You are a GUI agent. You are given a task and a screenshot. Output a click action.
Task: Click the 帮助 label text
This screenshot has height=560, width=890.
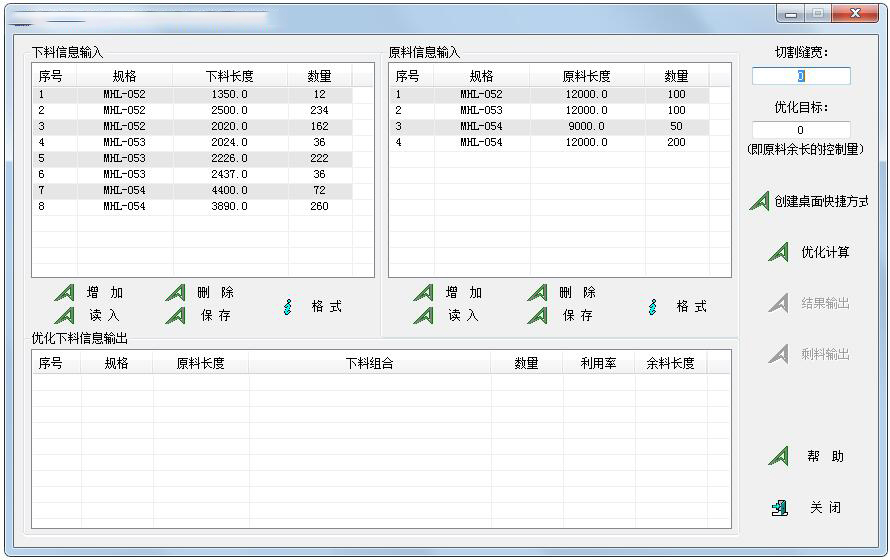[x=826, y=457]
